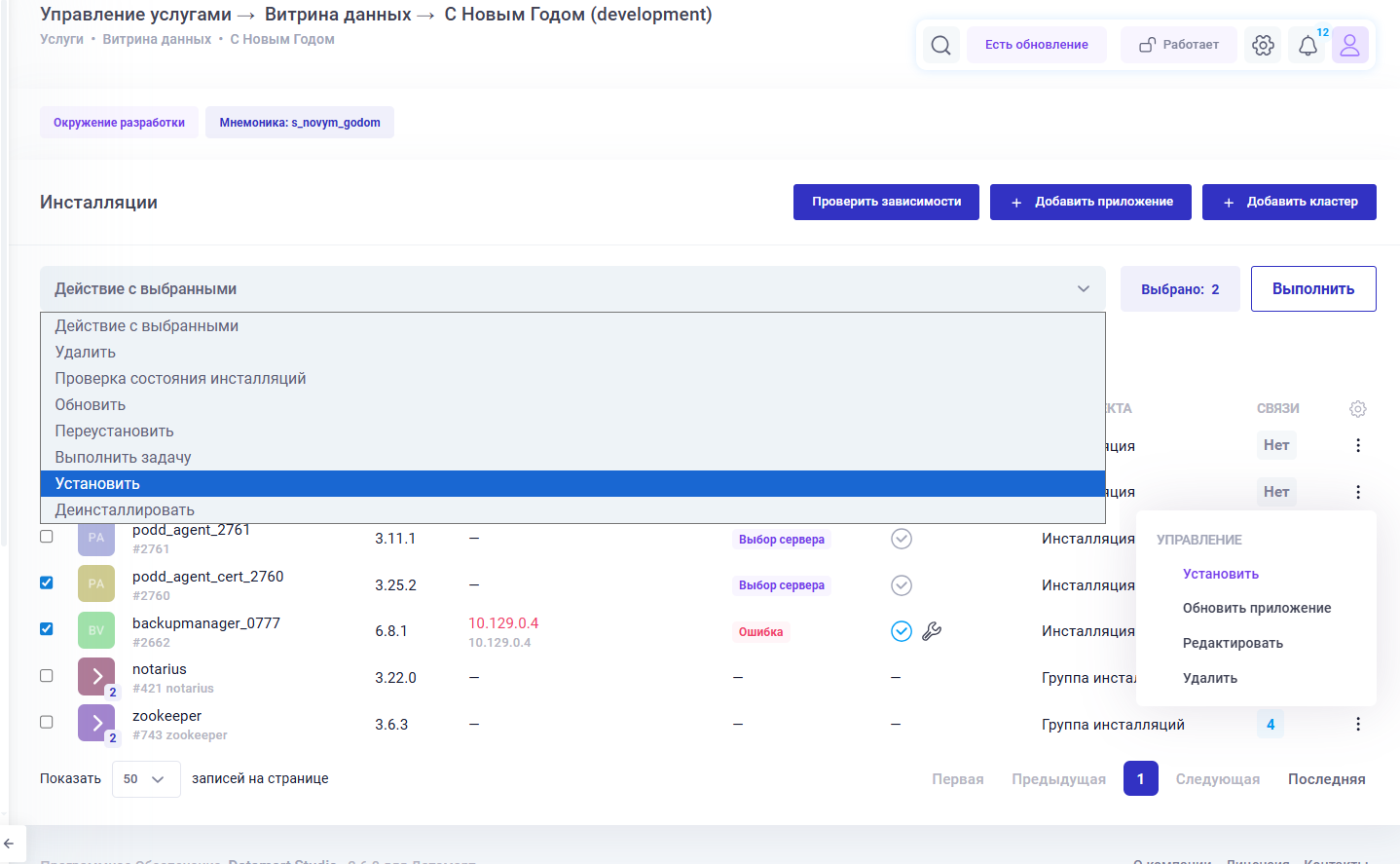
Task: Click the notarius row name
Action: pyautogui.click(x=160, y=669)
